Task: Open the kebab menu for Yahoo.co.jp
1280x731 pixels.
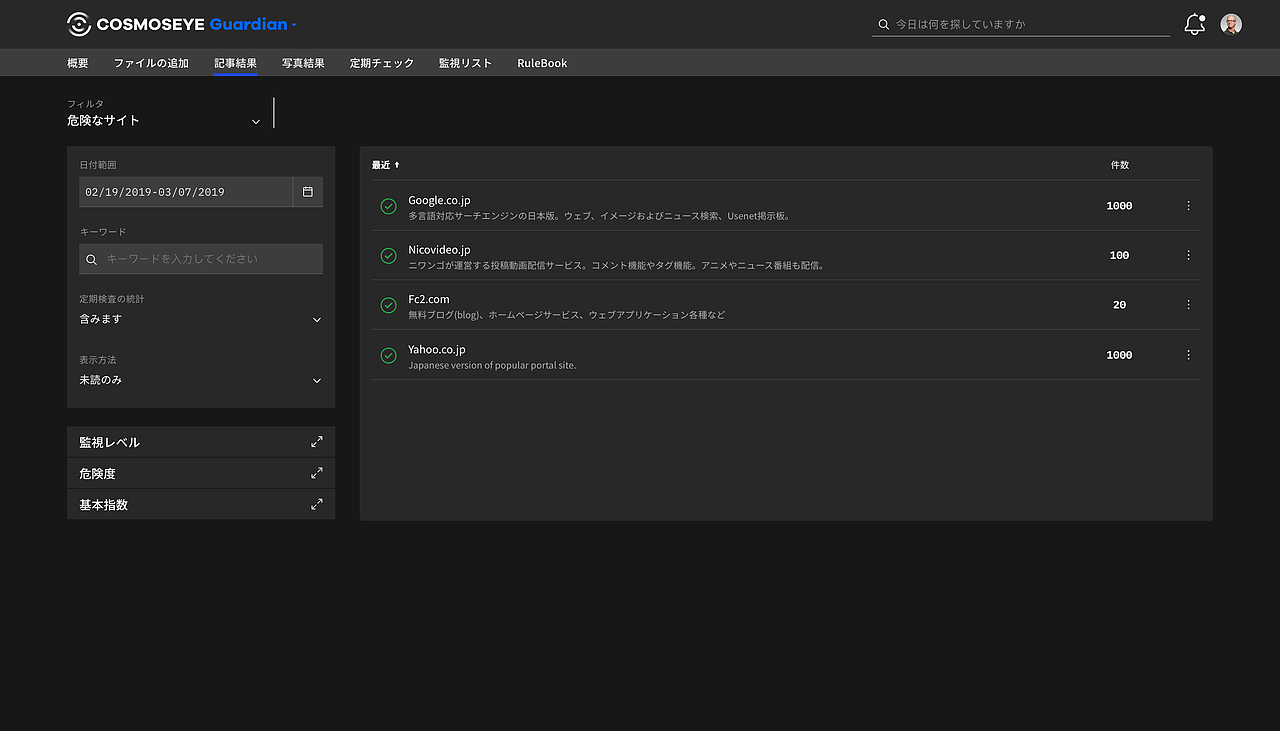Action: (x=1188, y=354)
